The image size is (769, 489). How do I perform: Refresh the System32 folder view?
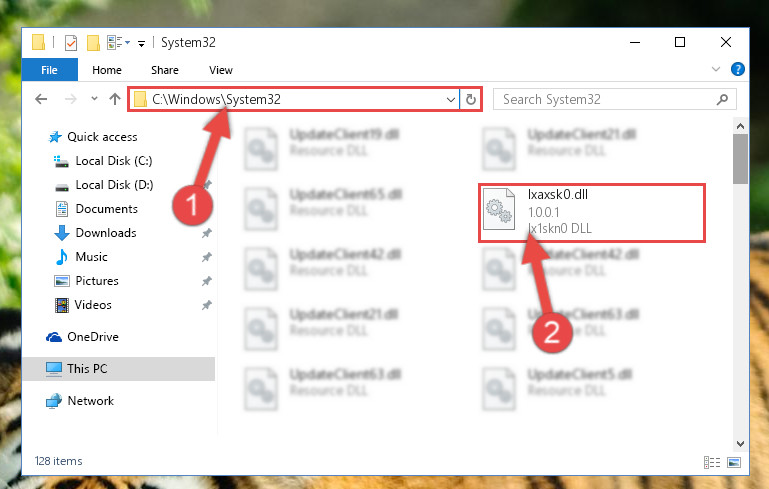[x=471, y=99]
